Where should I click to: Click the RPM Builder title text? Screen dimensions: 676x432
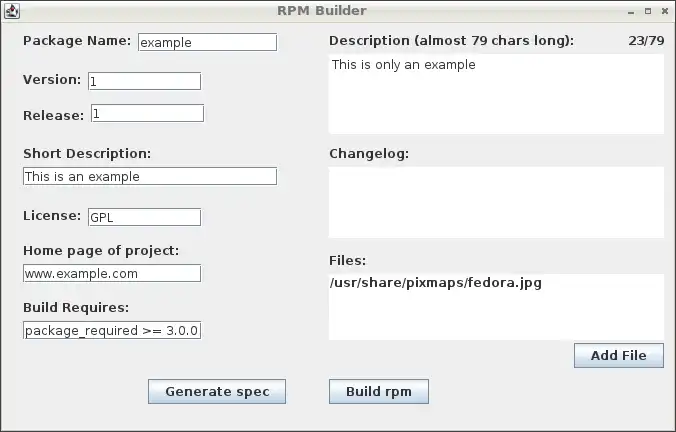pos(322,11)
